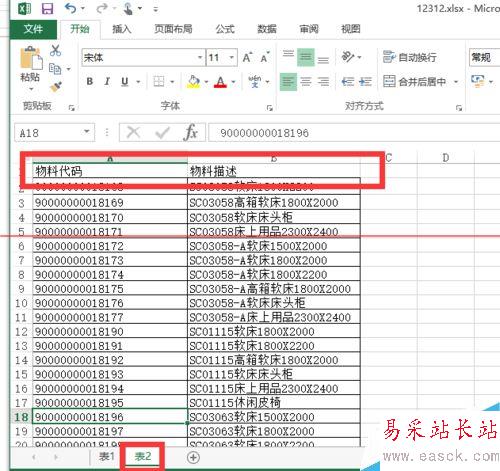Click the fill color bucket swatch
500x471 pixels.
pyautogui.click(x=194, y=81)
